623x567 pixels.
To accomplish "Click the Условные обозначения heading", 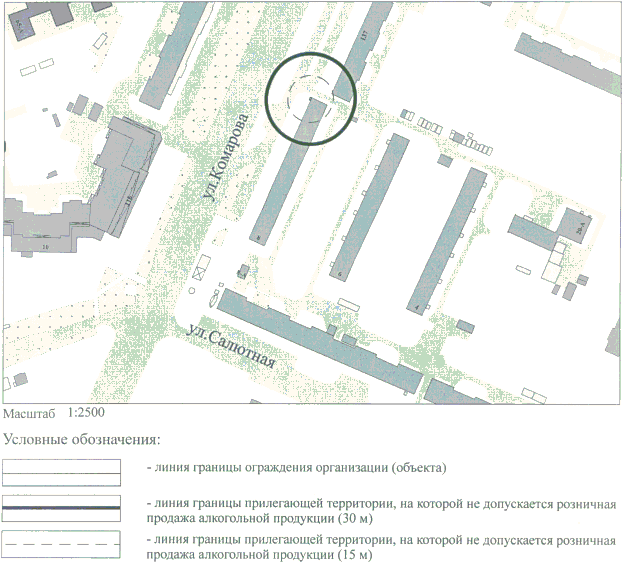I will pos(82,438).
